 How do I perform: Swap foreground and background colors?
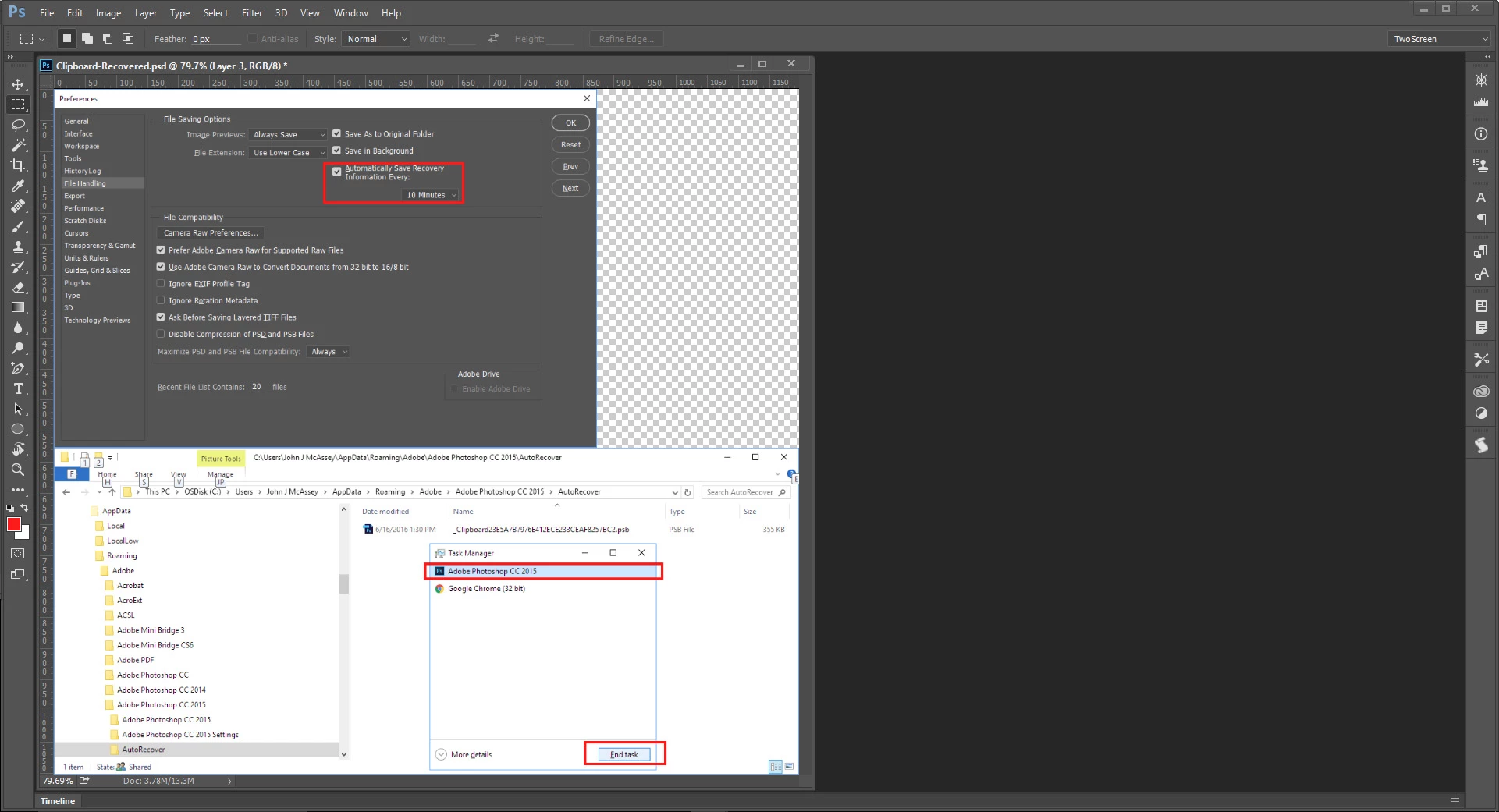click(24, 508)
